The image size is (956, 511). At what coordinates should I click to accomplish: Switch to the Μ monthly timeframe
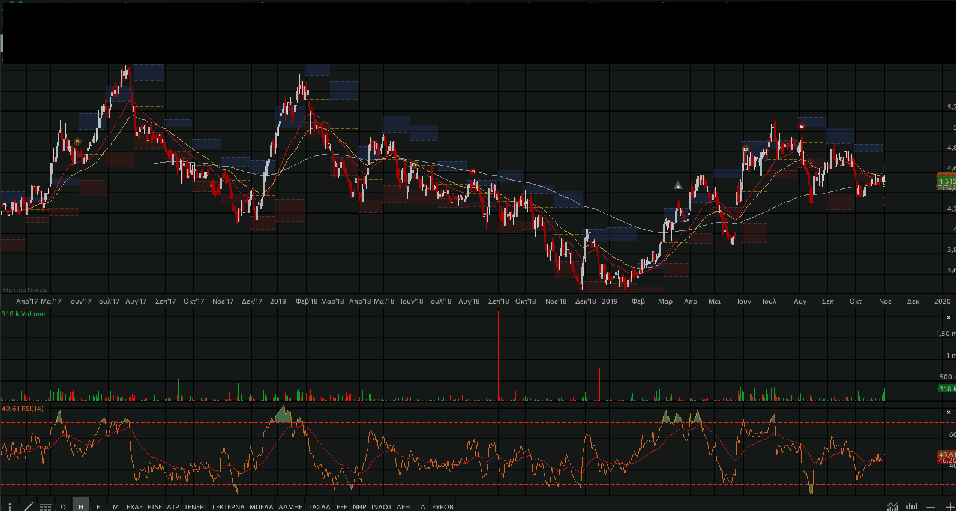[x=115, y=507]
